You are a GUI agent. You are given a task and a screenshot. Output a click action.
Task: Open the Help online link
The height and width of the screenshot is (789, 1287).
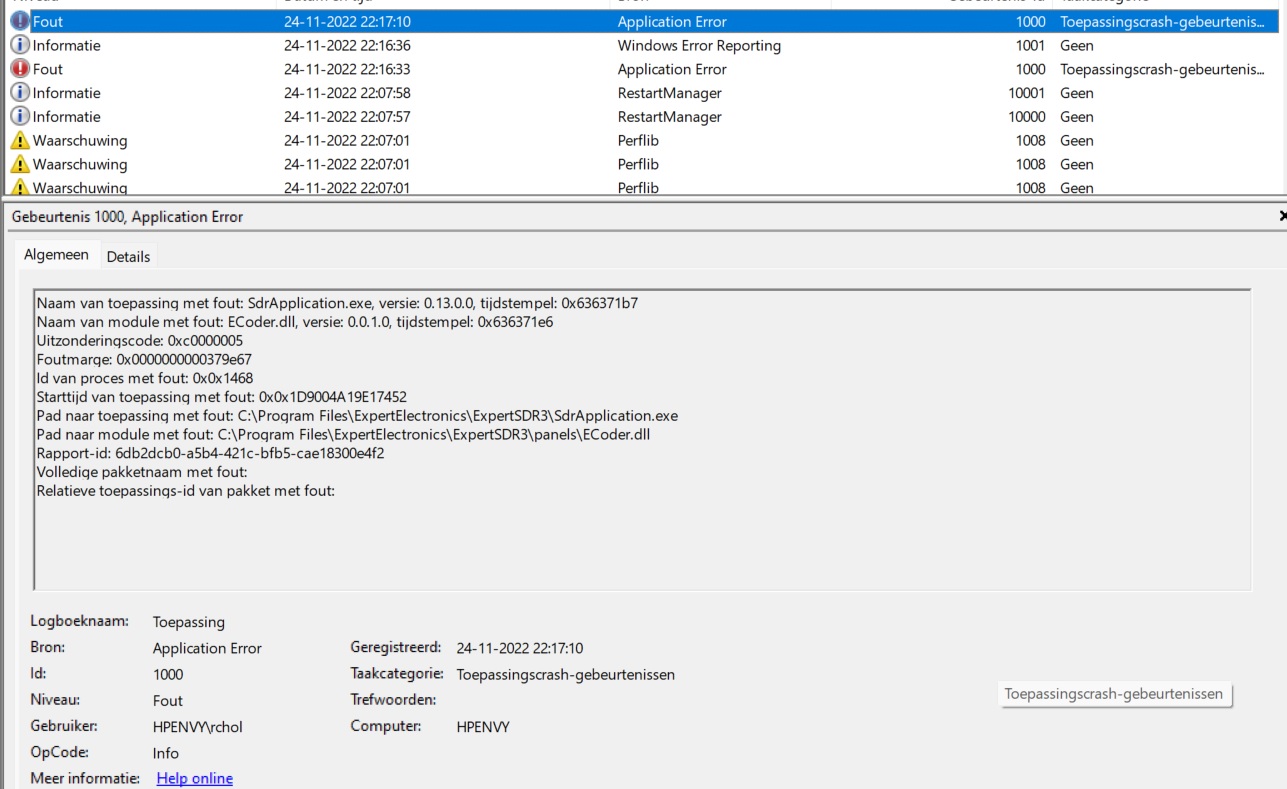tap(194, 778)
